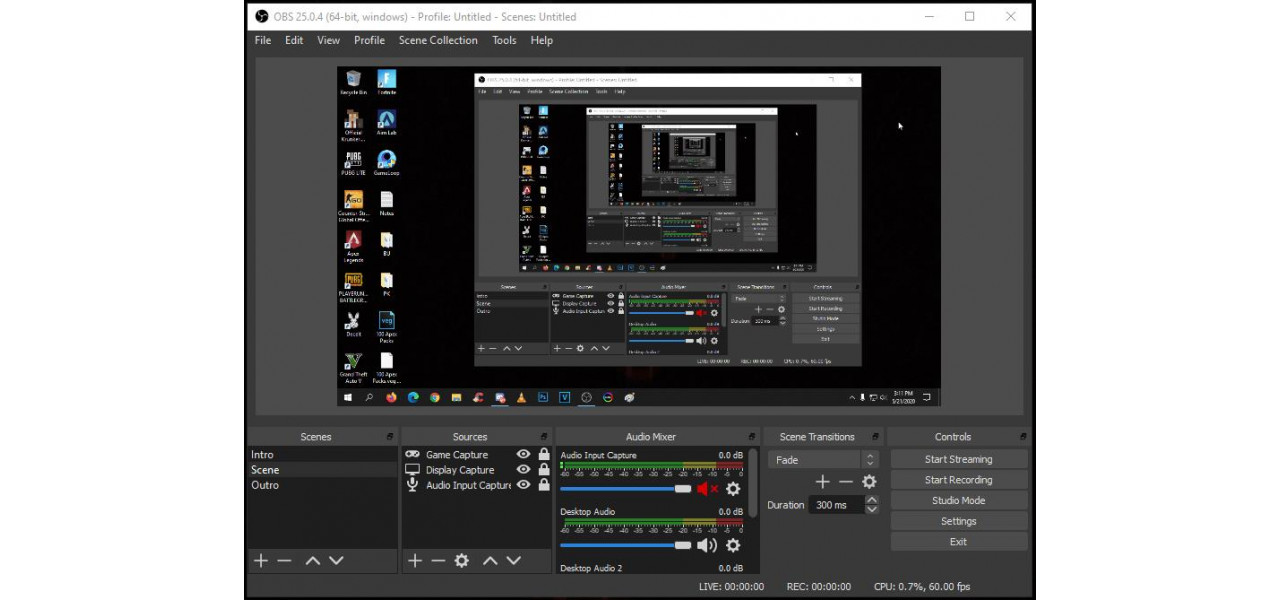1280x600 pixels.
Task: Enable Studio Mode
Action: point(958,500)
